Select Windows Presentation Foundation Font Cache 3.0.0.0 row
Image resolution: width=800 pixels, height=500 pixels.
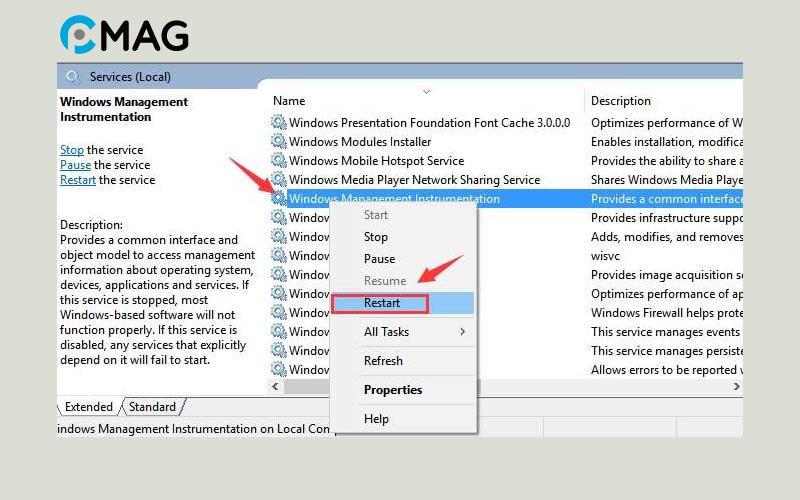(430, 122)
